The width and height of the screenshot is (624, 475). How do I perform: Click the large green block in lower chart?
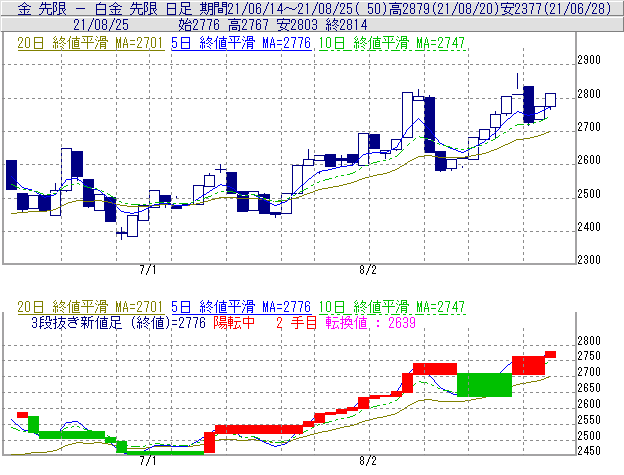[484, 385]
